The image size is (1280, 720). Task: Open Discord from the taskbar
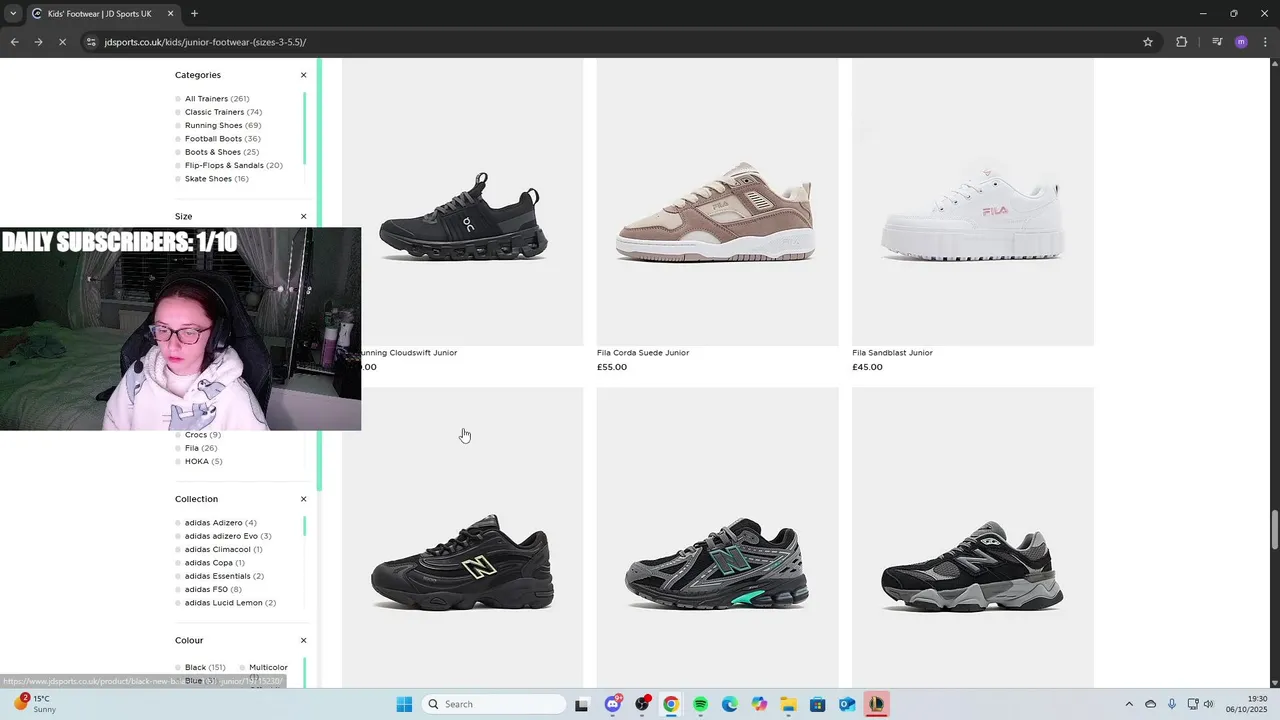pyautogui.click(x=612, y=704)
